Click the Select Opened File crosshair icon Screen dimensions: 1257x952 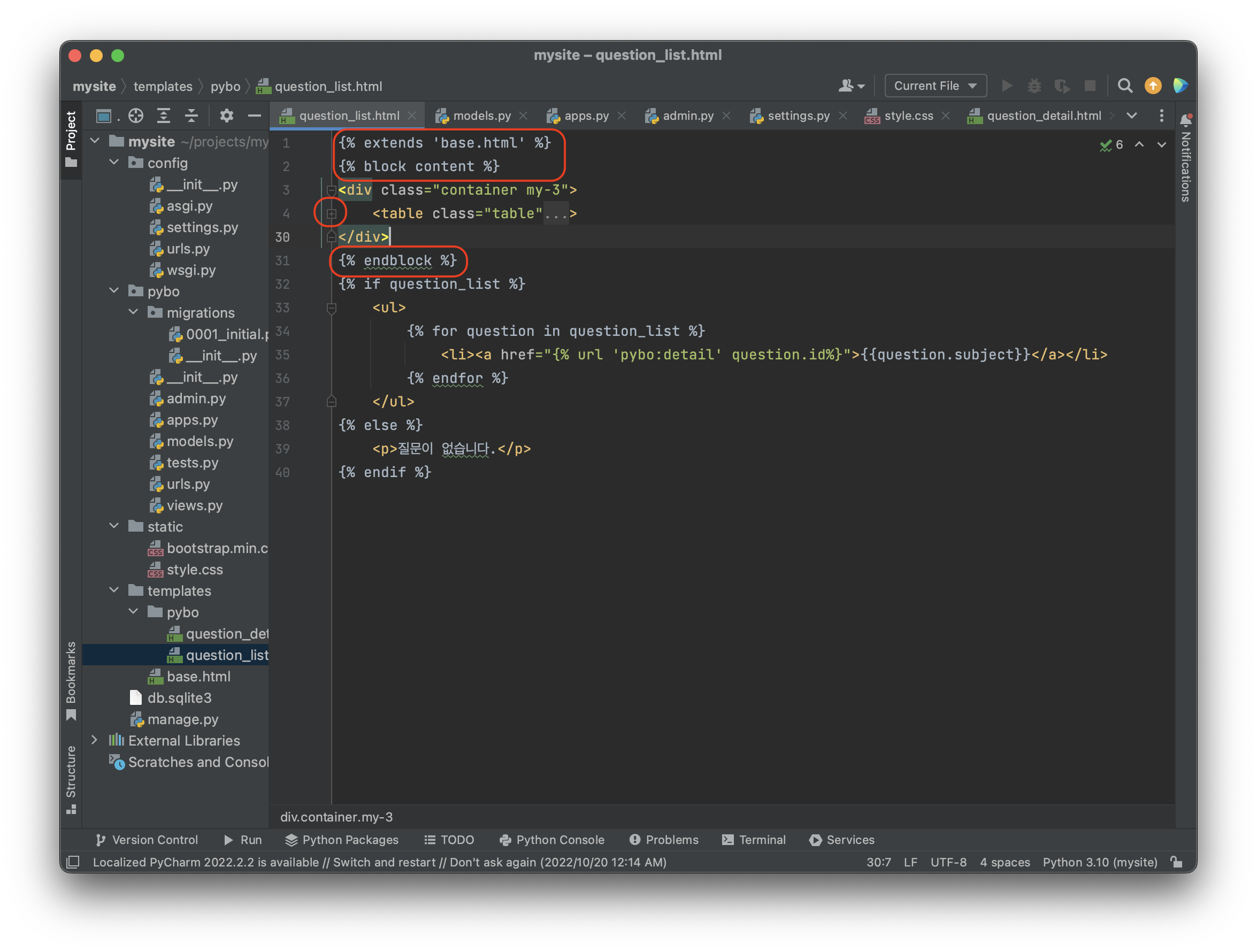pos(136,116)
